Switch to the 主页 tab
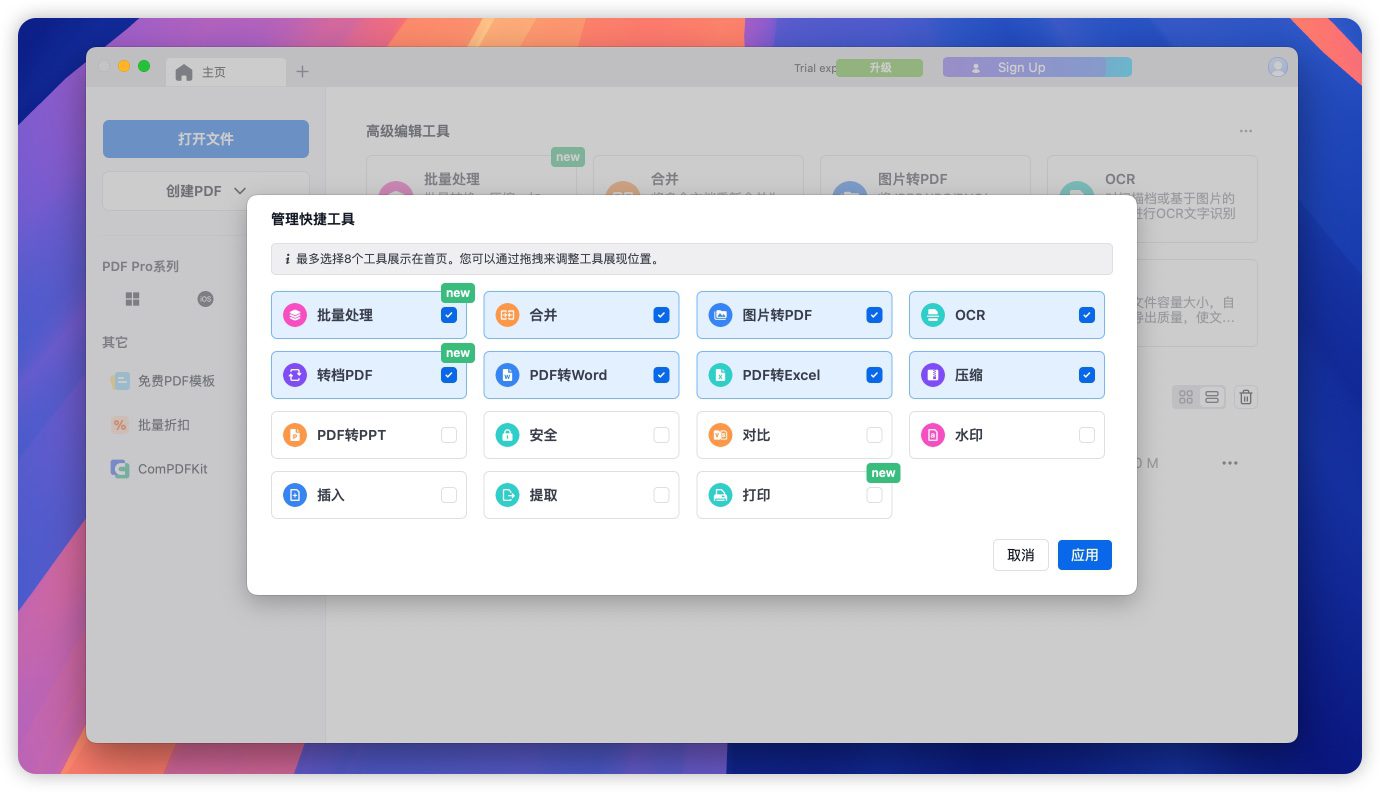Screen dimensions: 1380x792 click(213, 72)
